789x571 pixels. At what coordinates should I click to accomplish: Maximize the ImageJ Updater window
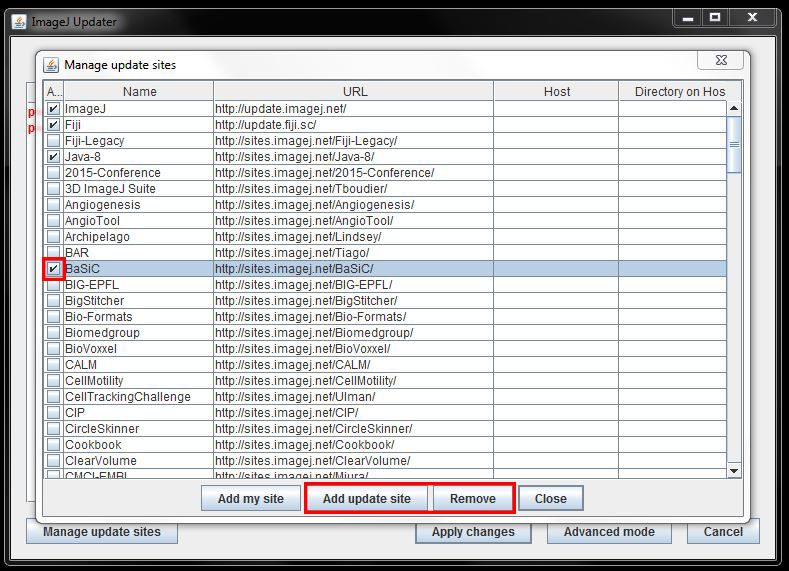[x=715, y=18]
